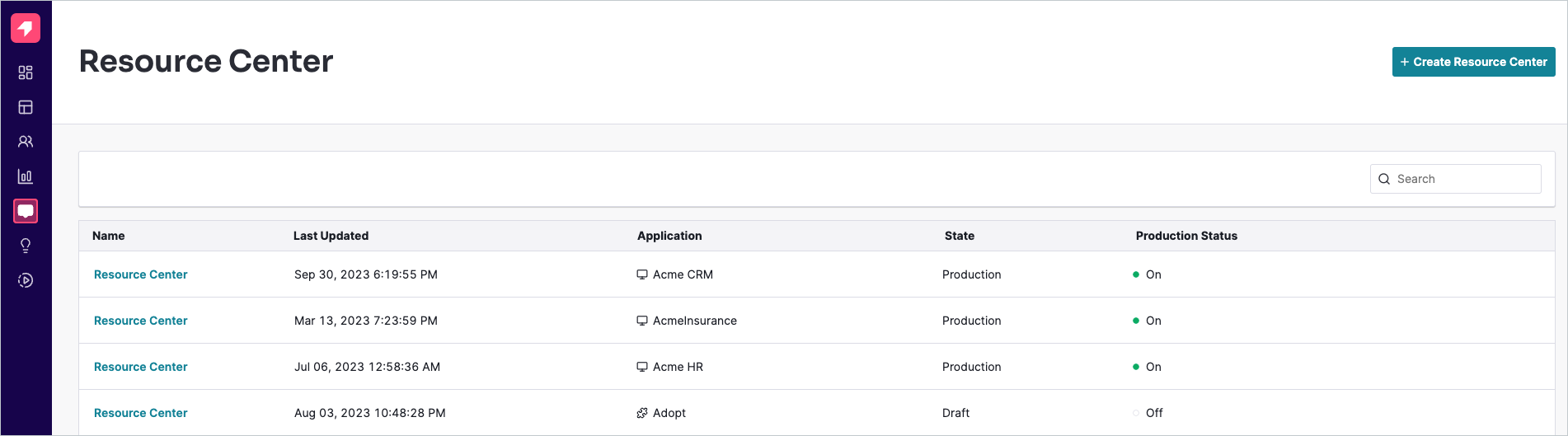
Task: Click the 'Acme HR' application text
Action: [x=678, y=367]
